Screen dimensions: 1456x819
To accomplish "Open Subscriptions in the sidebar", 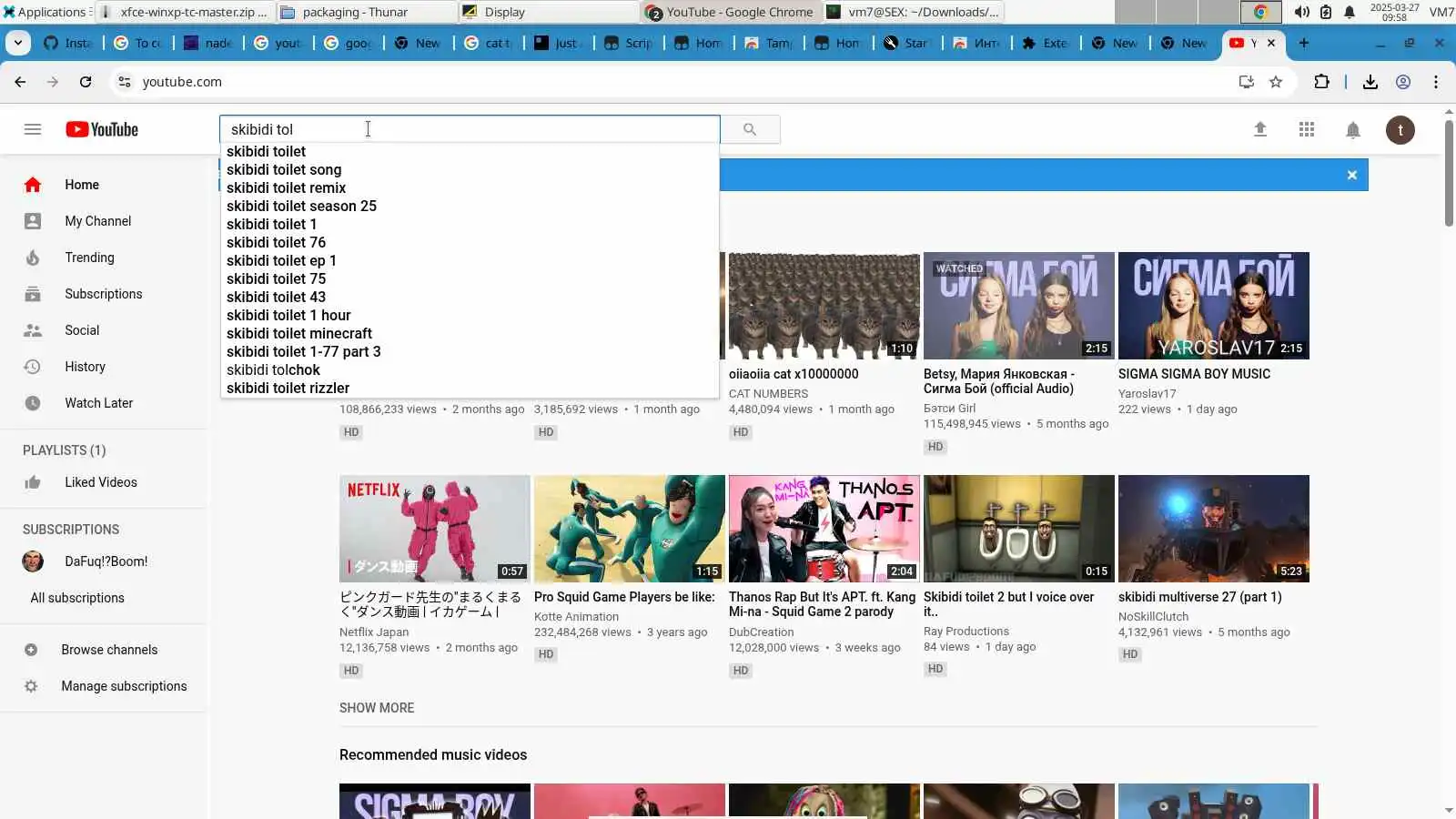I will [105, 294].
